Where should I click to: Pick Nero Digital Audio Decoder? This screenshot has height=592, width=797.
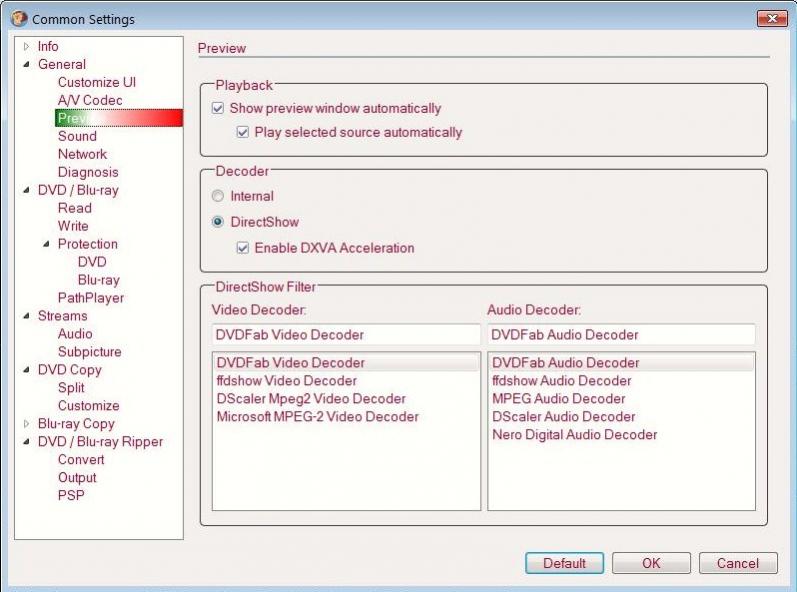click(574, 435)
